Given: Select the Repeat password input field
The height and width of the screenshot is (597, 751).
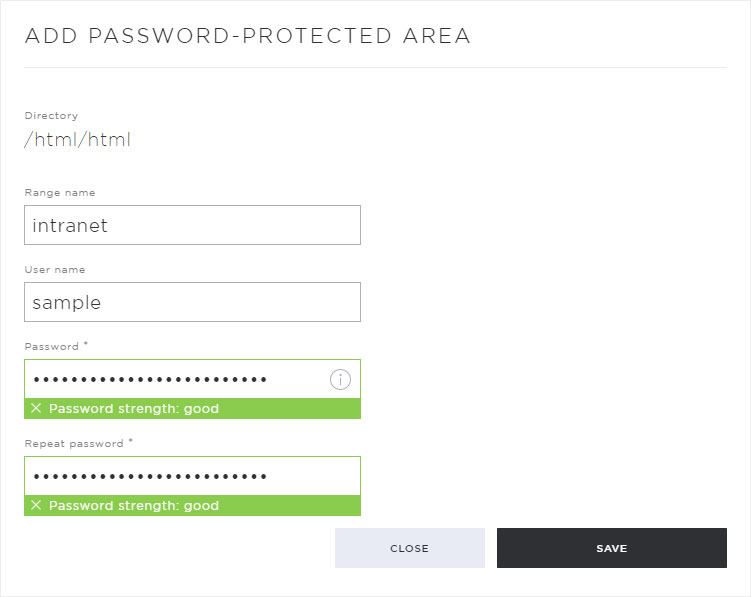Looking at the screenshot, I should tap(193, 476).
